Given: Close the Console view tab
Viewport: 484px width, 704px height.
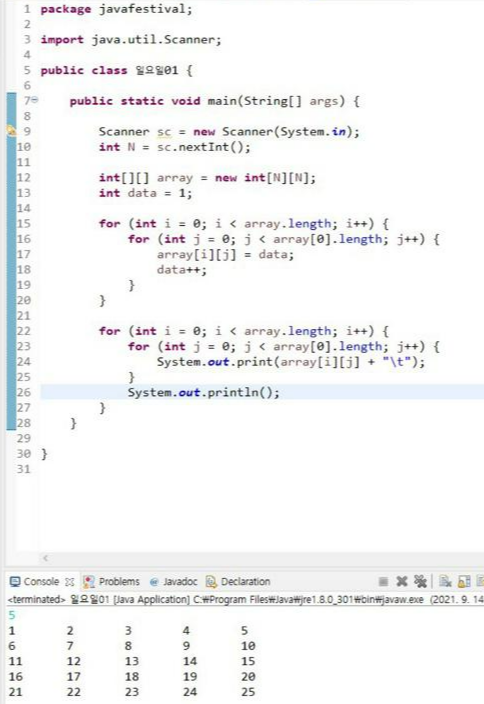Looking at the screenshot, I should point(69,582).
